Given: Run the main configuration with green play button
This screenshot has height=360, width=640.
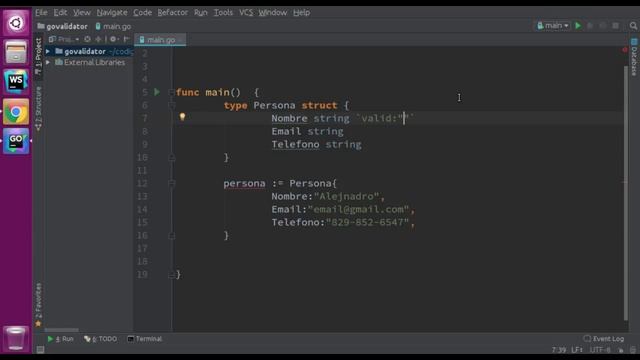Looking at the screenshot, I should [x=578, y=26].
